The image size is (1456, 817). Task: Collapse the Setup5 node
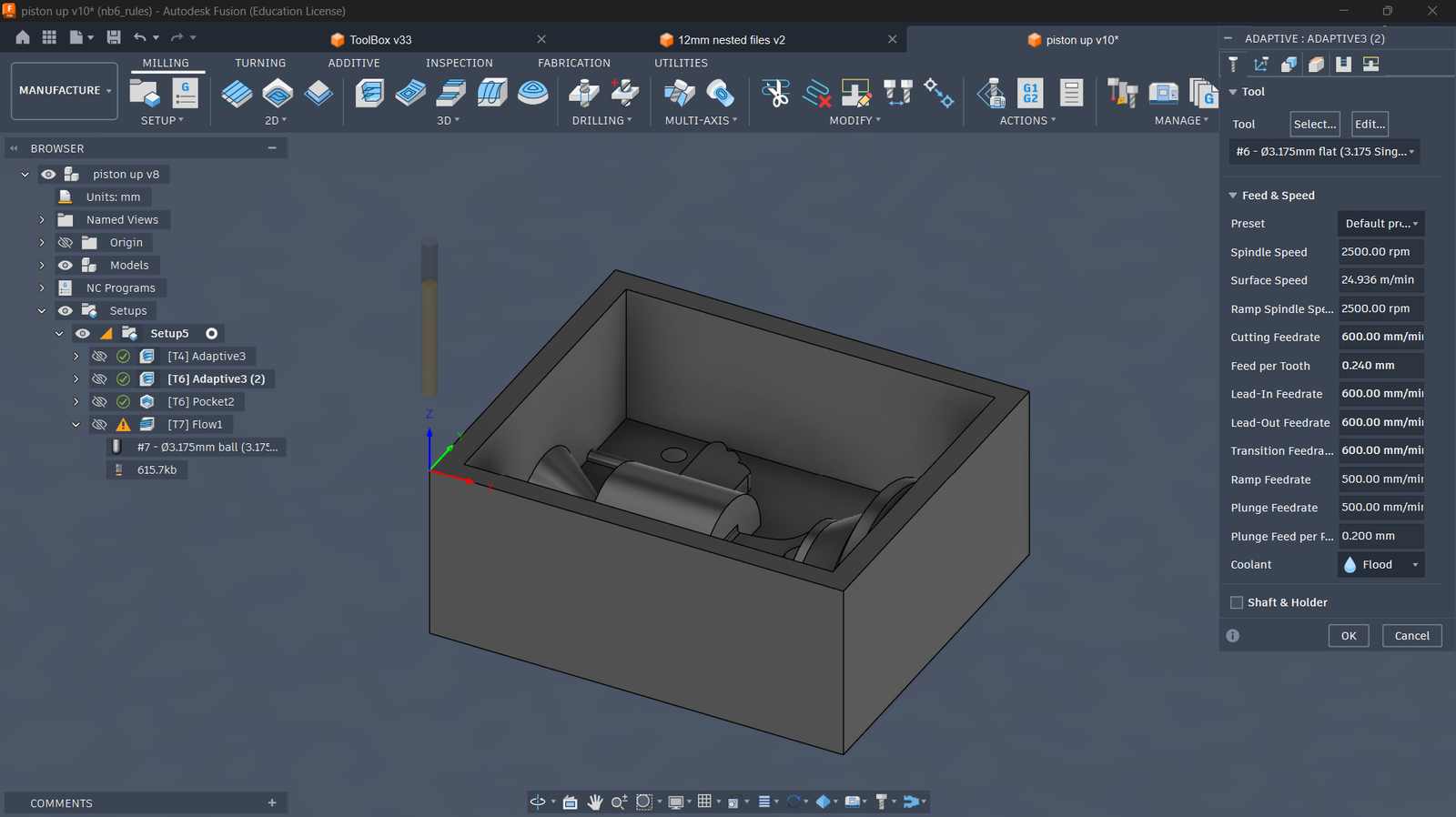click(59, 333)
